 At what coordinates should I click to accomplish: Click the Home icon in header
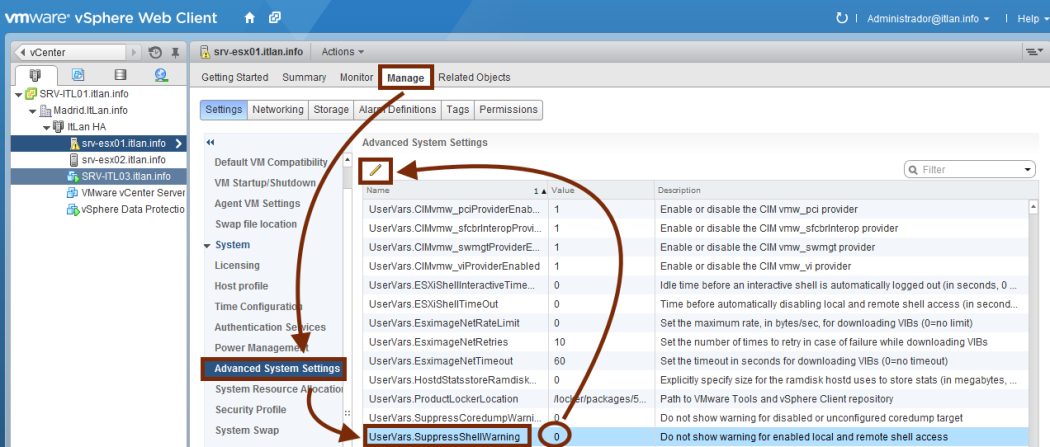[x=250, y=18]
